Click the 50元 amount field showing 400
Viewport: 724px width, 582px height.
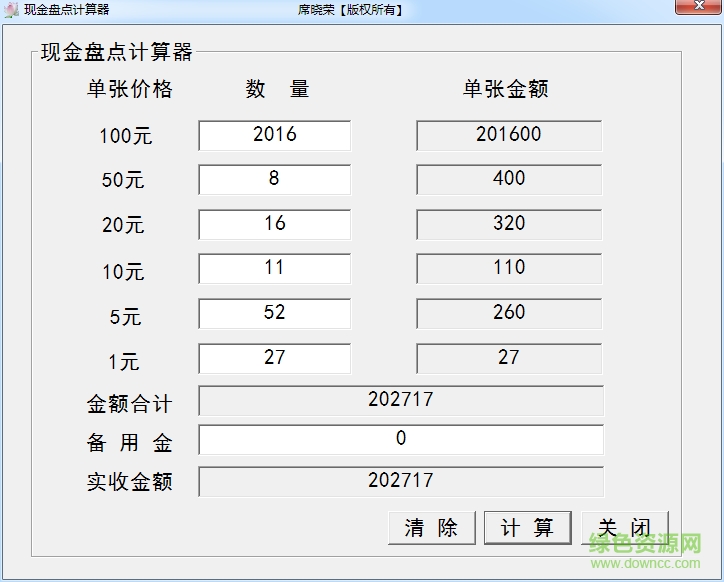509,179
